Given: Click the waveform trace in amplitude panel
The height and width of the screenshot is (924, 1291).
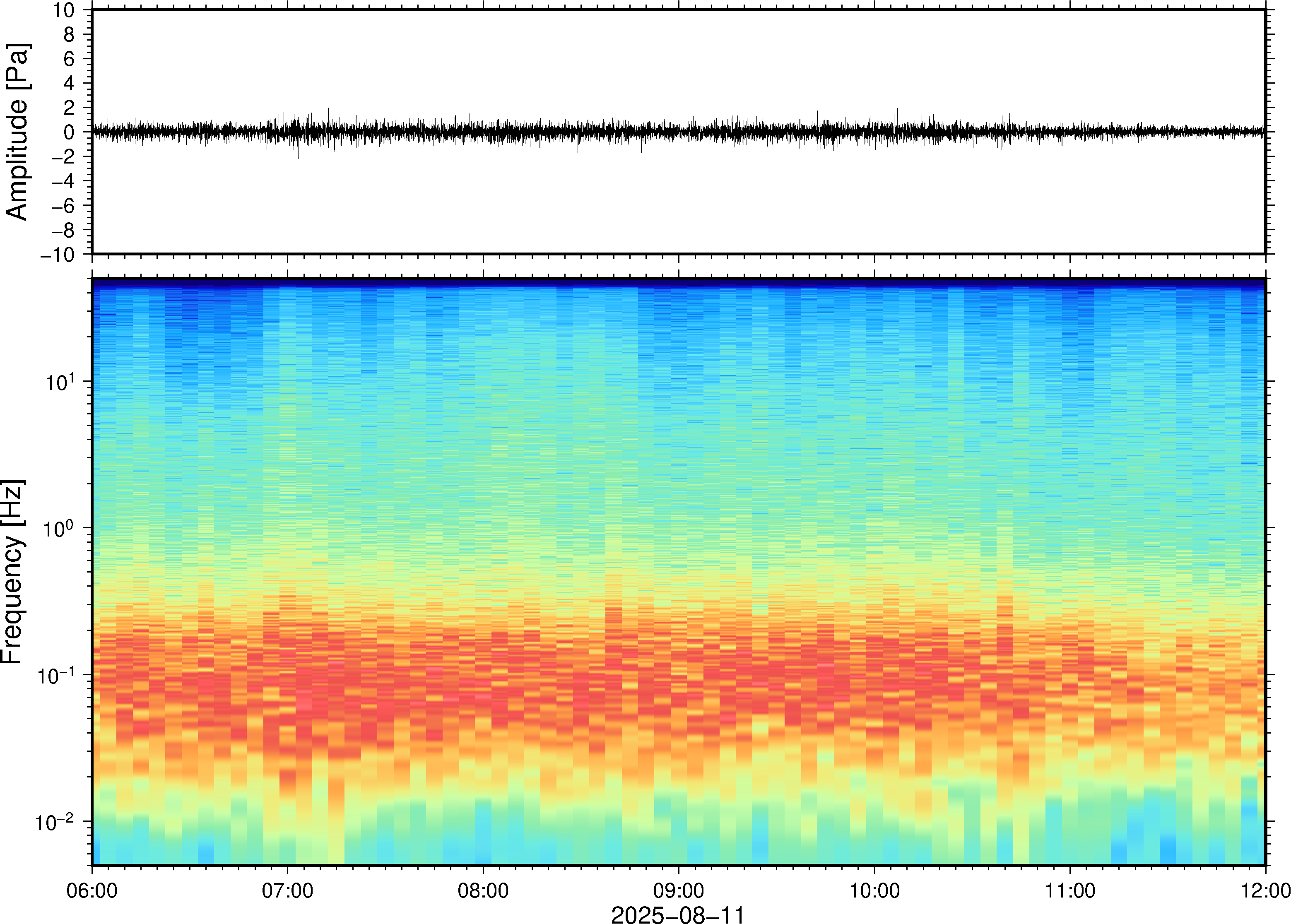Looking at the screenshot, I should [679, 131].
